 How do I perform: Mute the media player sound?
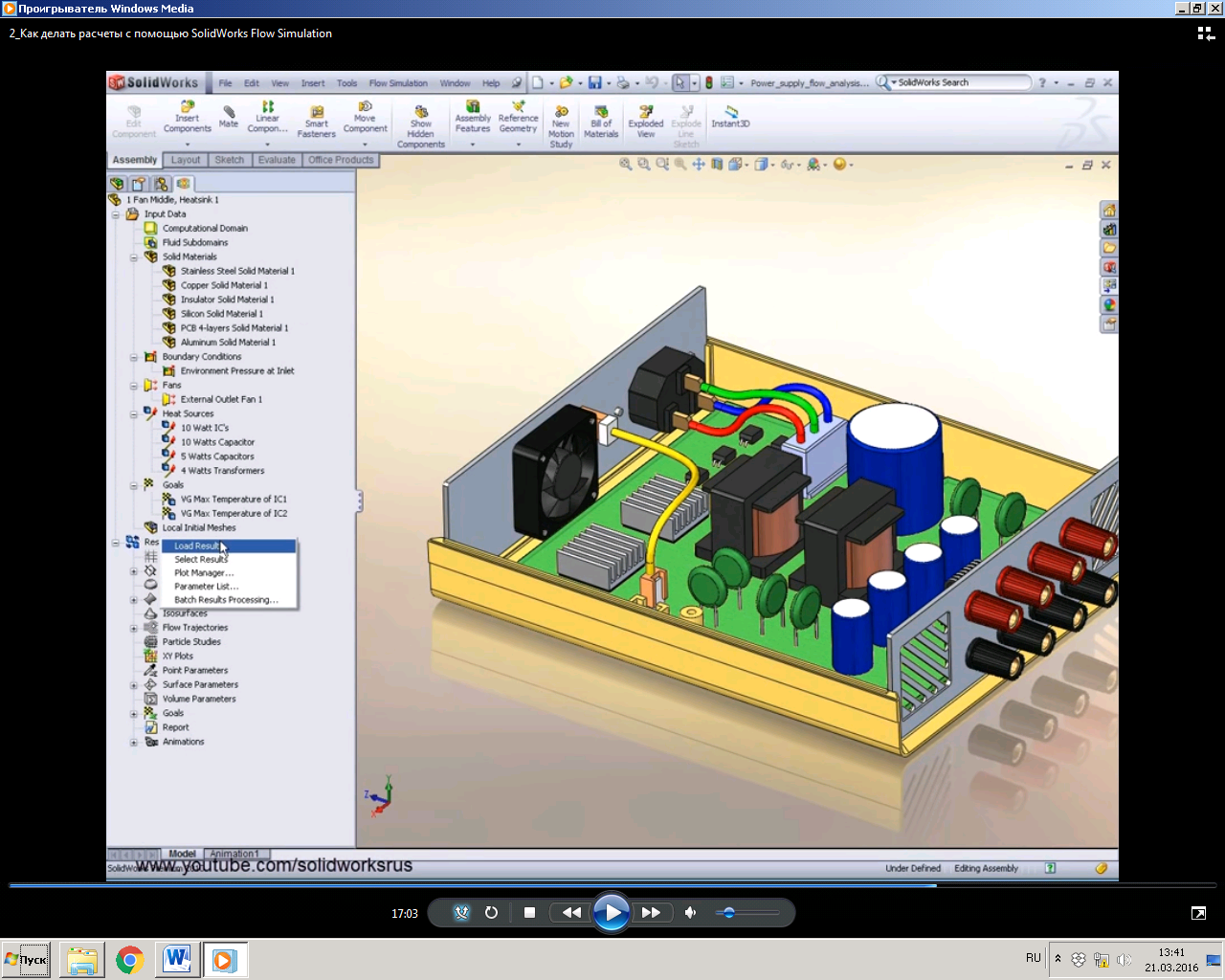[691, 913]
